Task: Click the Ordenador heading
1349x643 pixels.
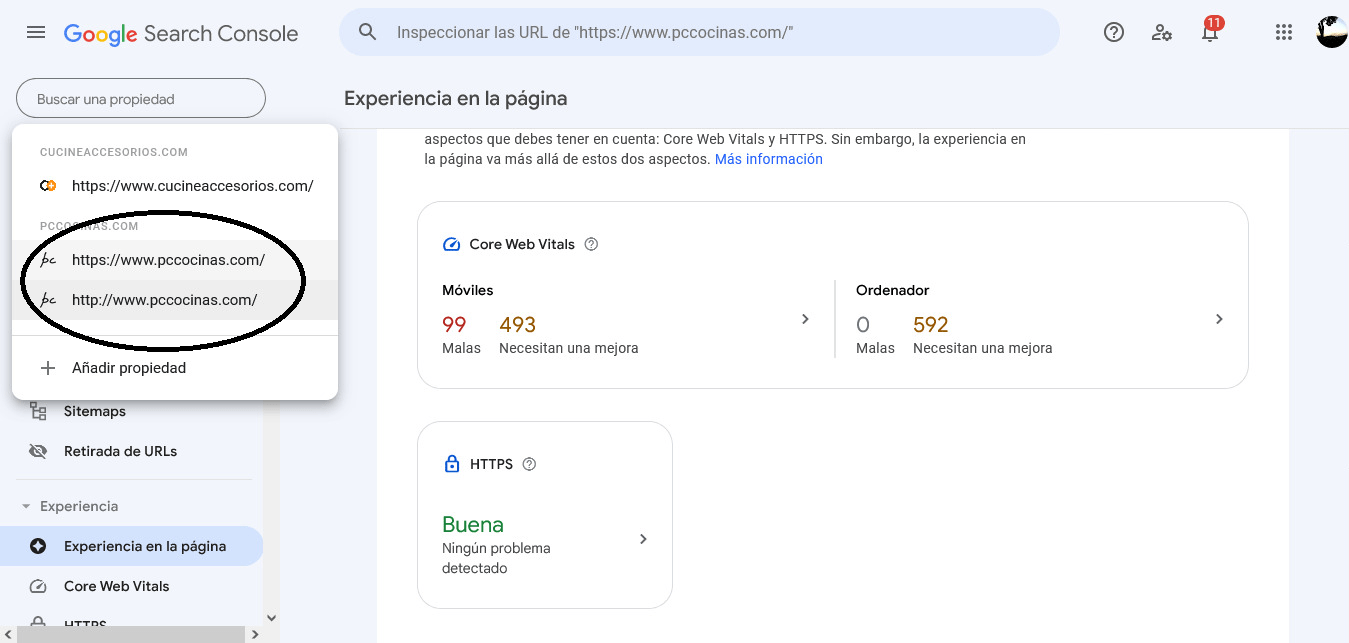Action: (893, 290)
